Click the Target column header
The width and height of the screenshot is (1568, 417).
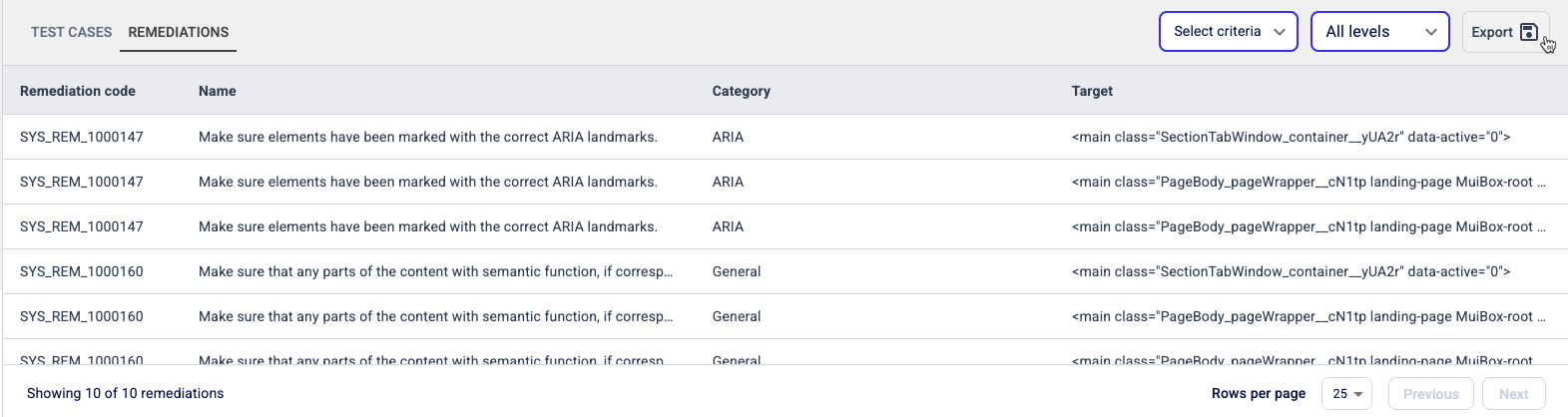1092,91
